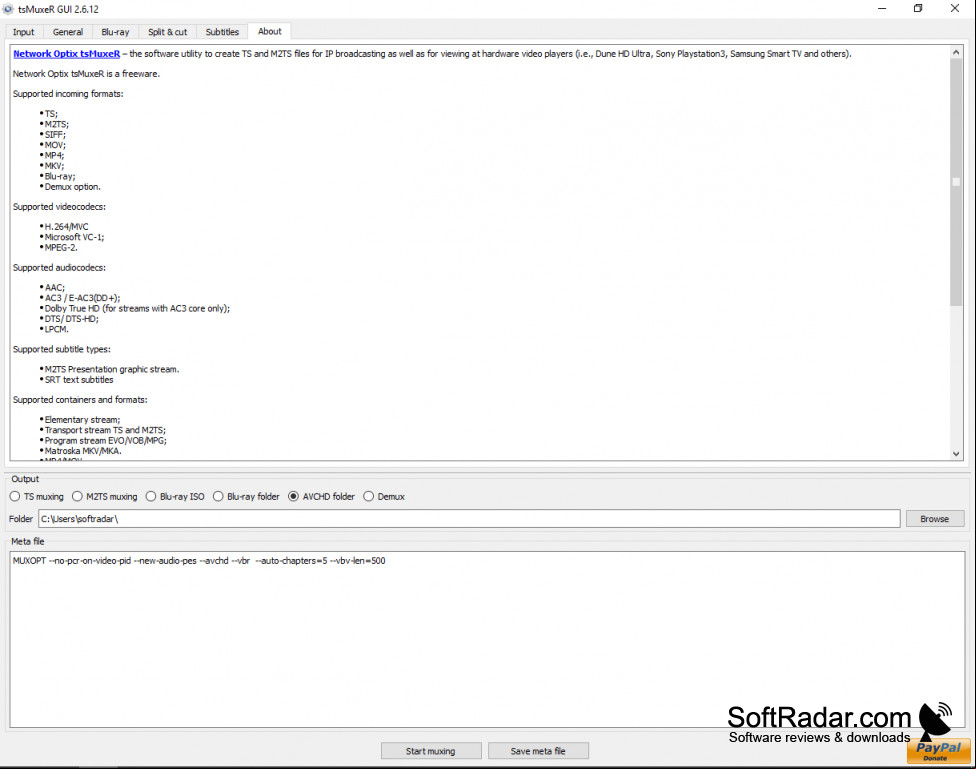Screen dimensions: 976x769
Task: Switch to the General tab
Action: click(68, 32)
